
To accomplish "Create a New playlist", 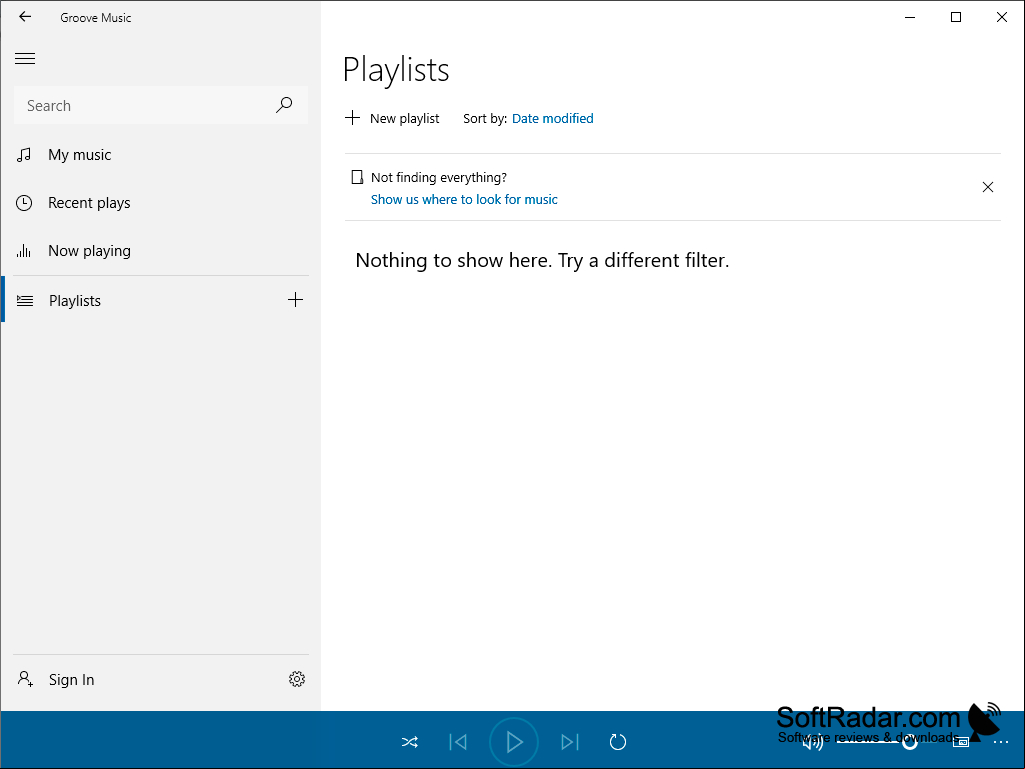I will (392, 118).
